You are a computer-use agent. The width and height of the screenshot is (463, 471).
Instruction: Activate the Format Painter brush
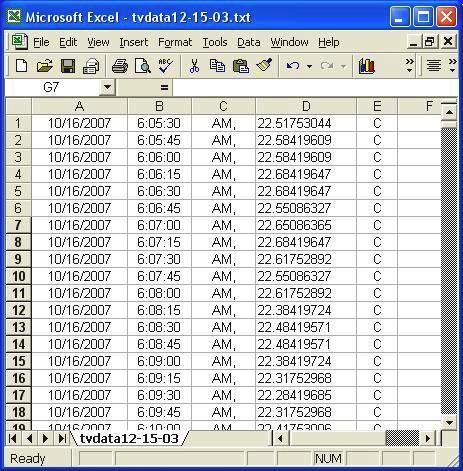point(264,66)
